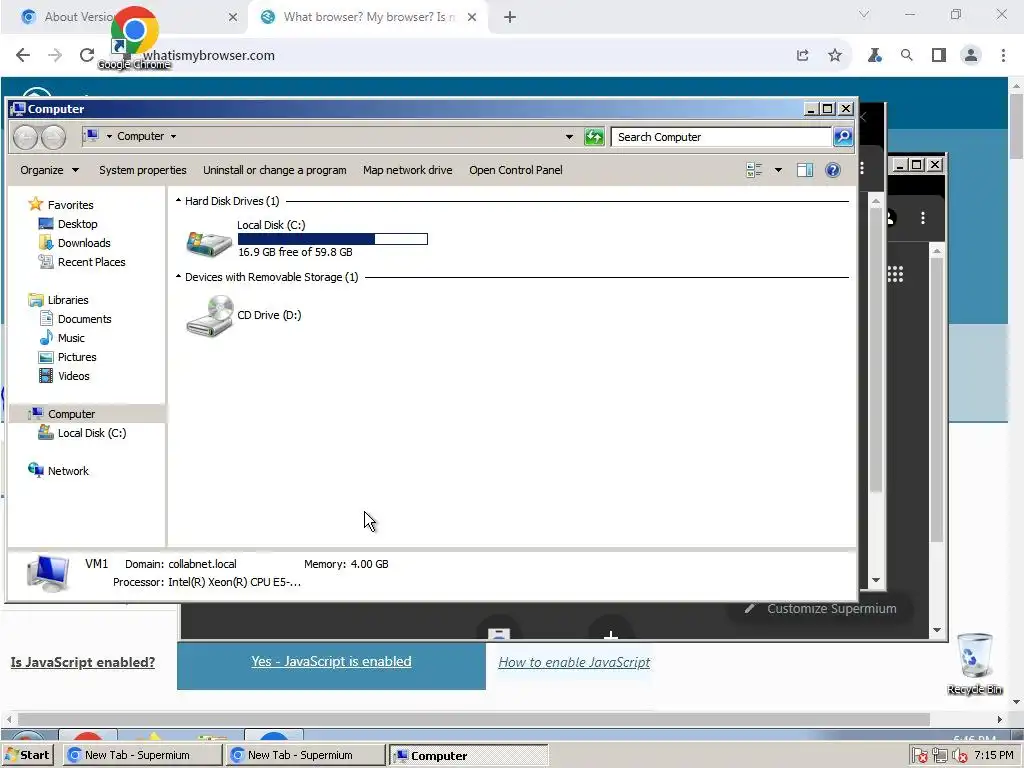Open Chrome three-dot menu
1024x768 pixels.
click(x=1003, y=55)
